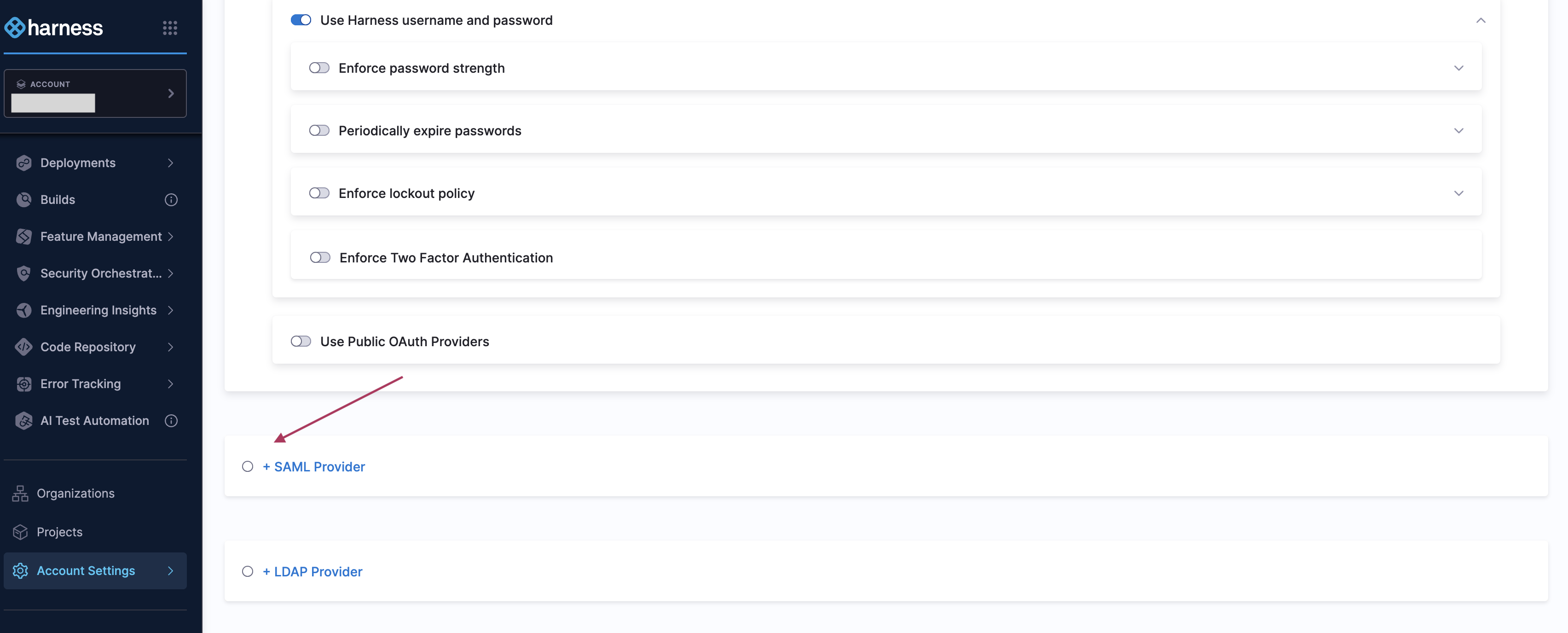Click the Projects cube icon
This screenshot has width=1568, height=633.
[x=20, y=532]
